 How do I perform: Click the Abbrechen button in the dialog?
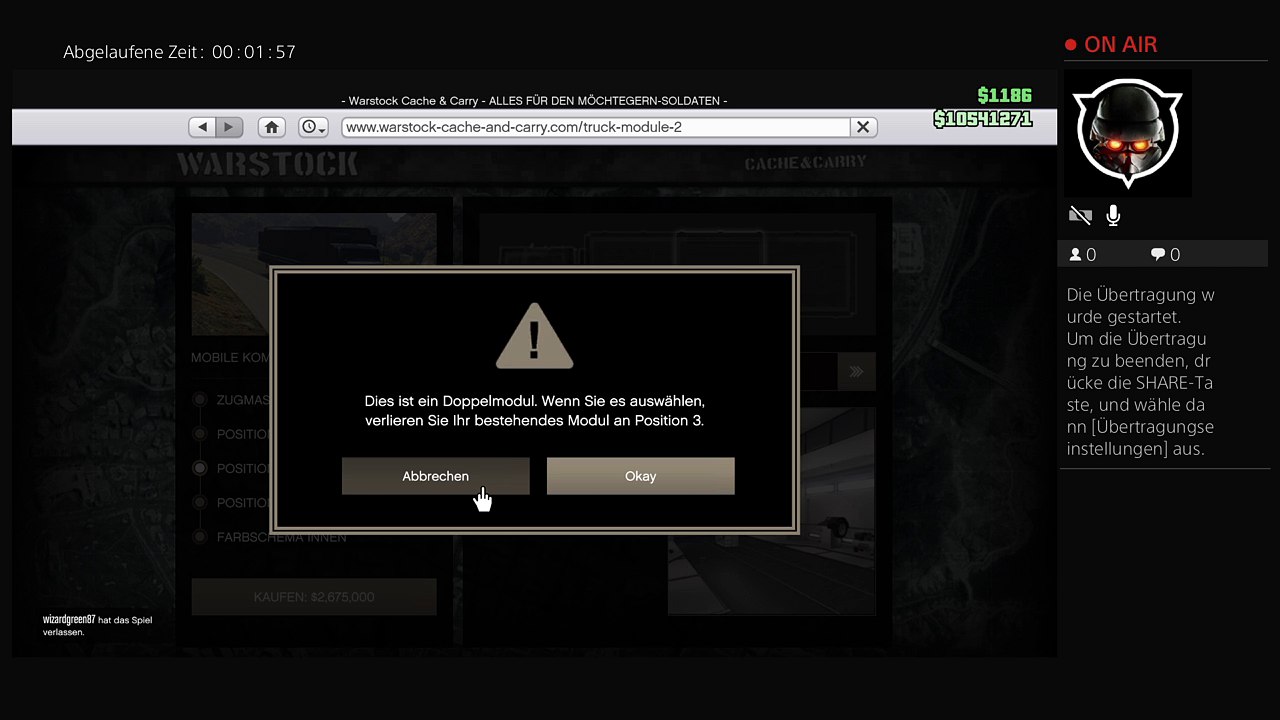435,476
